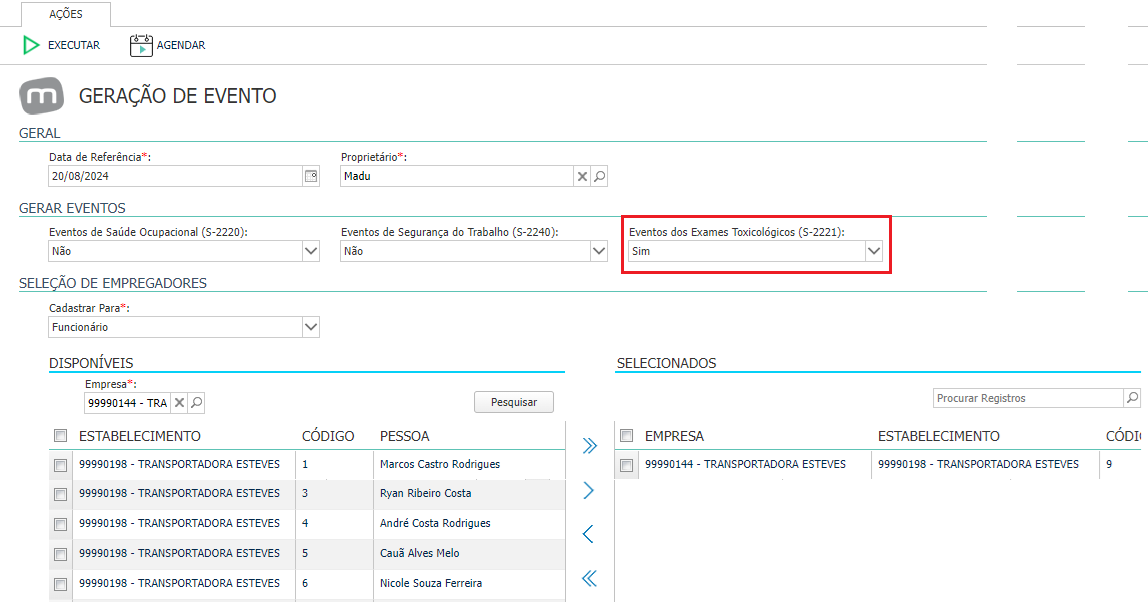1148x603 pixels.
Task: Open the Funcionário combo box
Action: coord(184,327)
